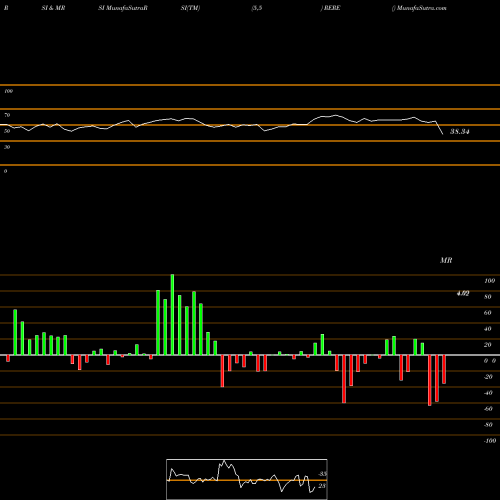Click the -60 label on MR axis

coord(488,409)
